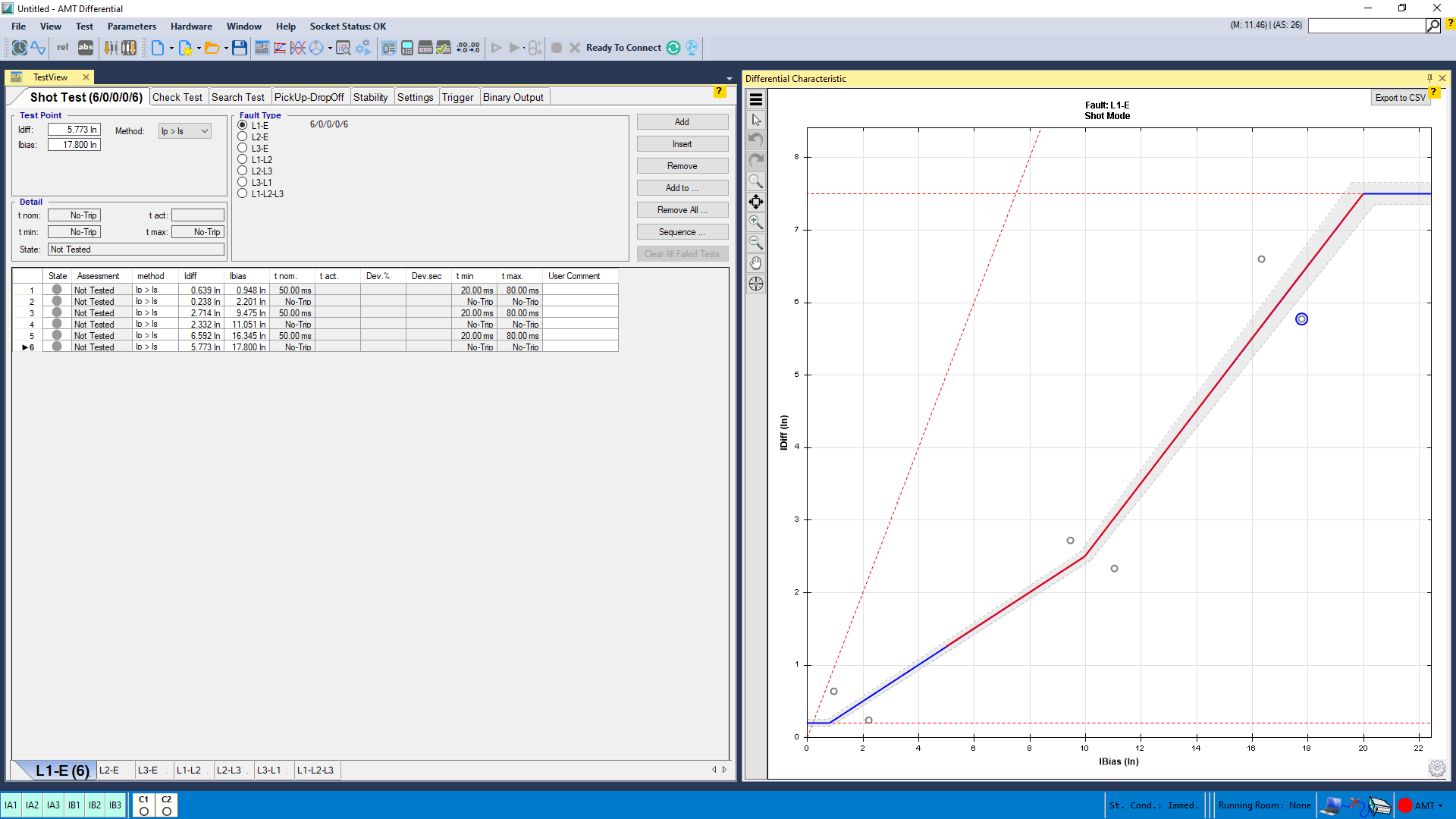Click the chart settings gear icon
The width and height of the screenshot is (1456, 819).
(x=1436, y=768)
